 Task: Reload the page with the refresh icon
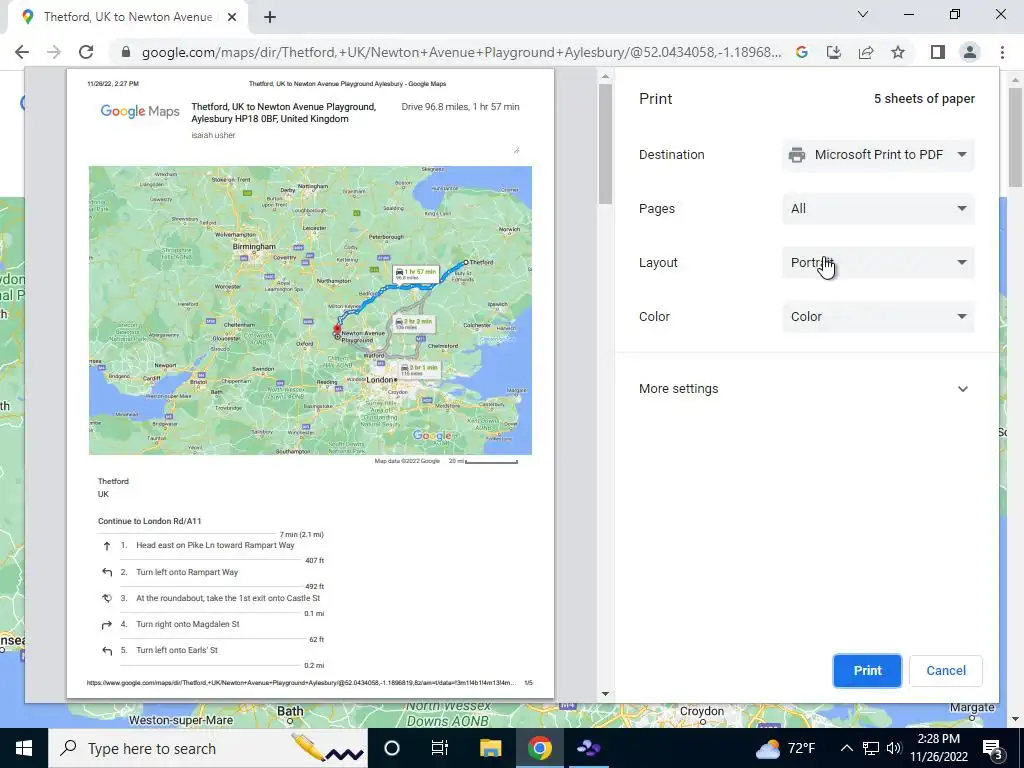point(86,52)
